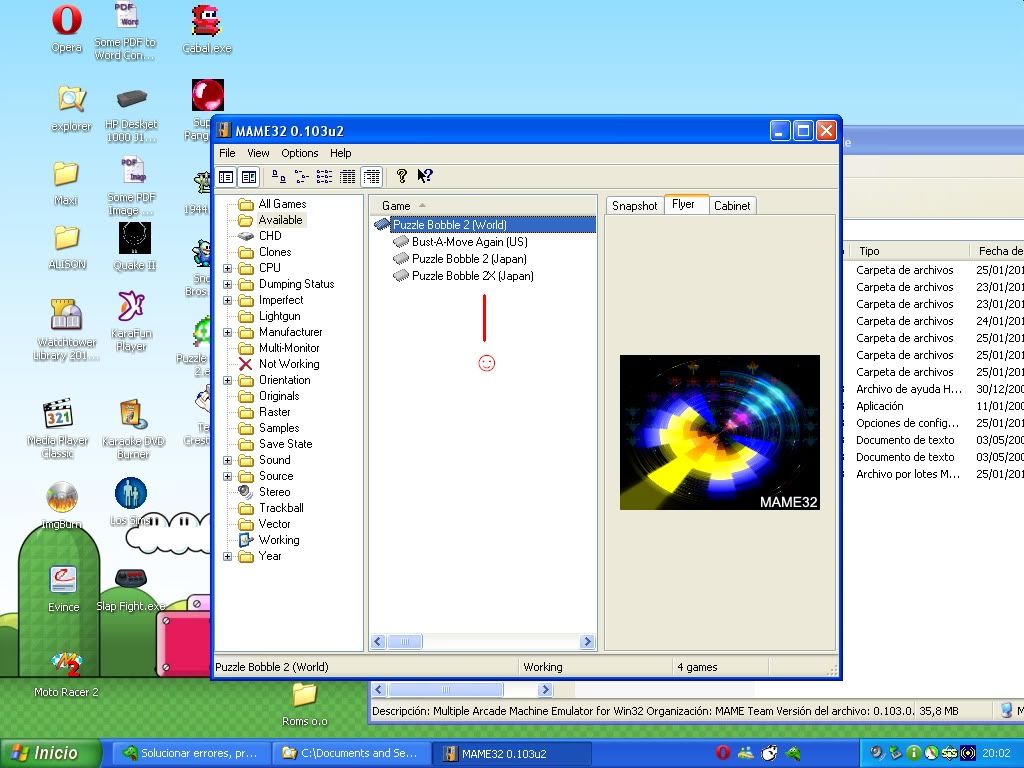1024x768 pixels.
Task: Switch to Solucionar errores taskbar window
Action: click(x=191, y=753)
